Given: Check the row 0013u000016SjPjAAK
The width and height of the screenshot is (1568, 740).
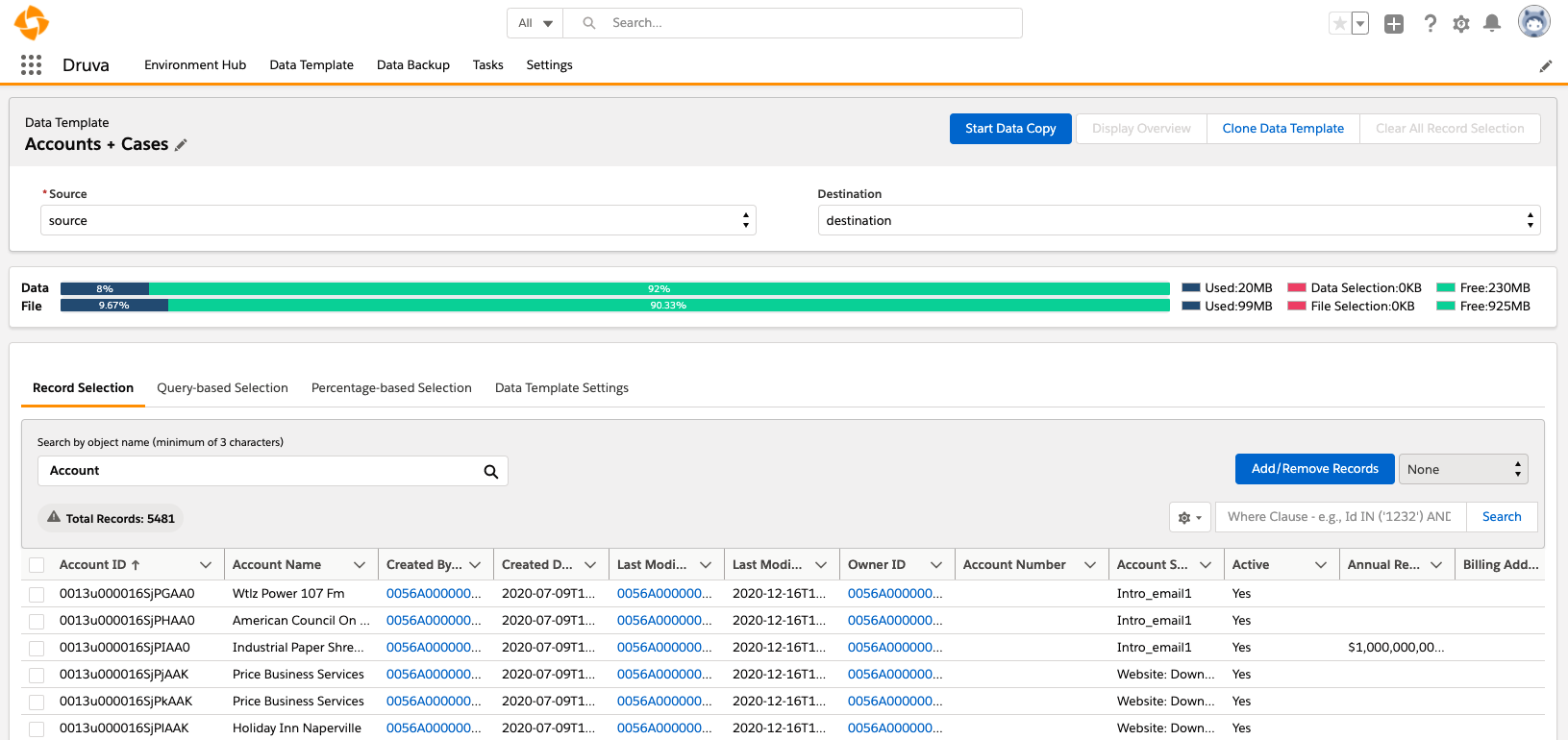Looking at the screenshot, I should (x=37, y=676).
